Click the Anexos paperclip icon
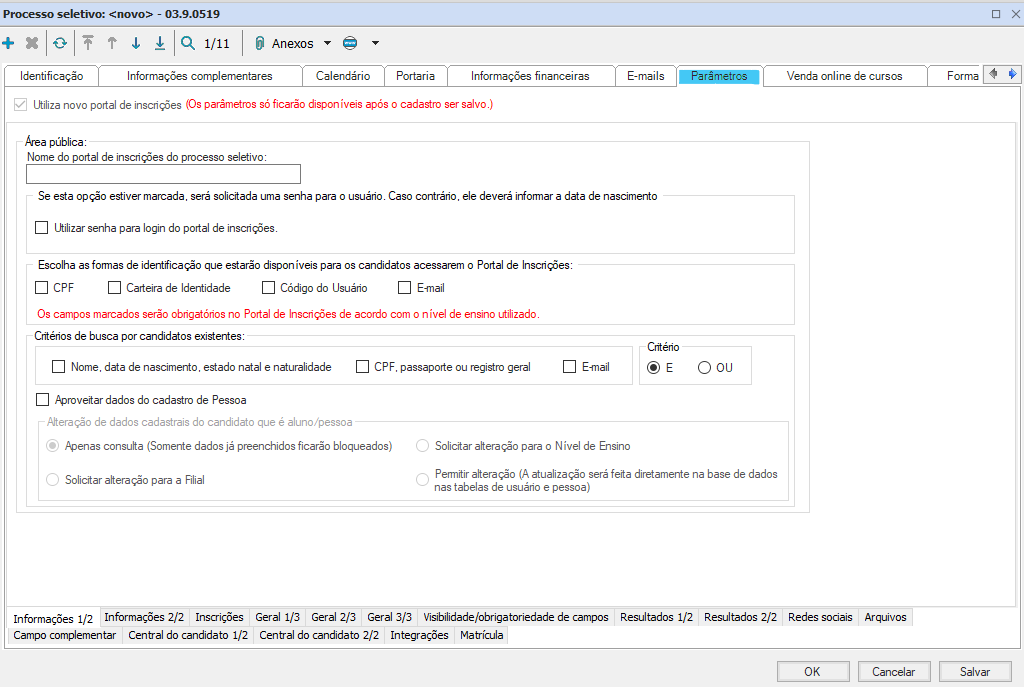Image resolution: width=1024 pixels, height=687 pixels. (x=259, y=43)
